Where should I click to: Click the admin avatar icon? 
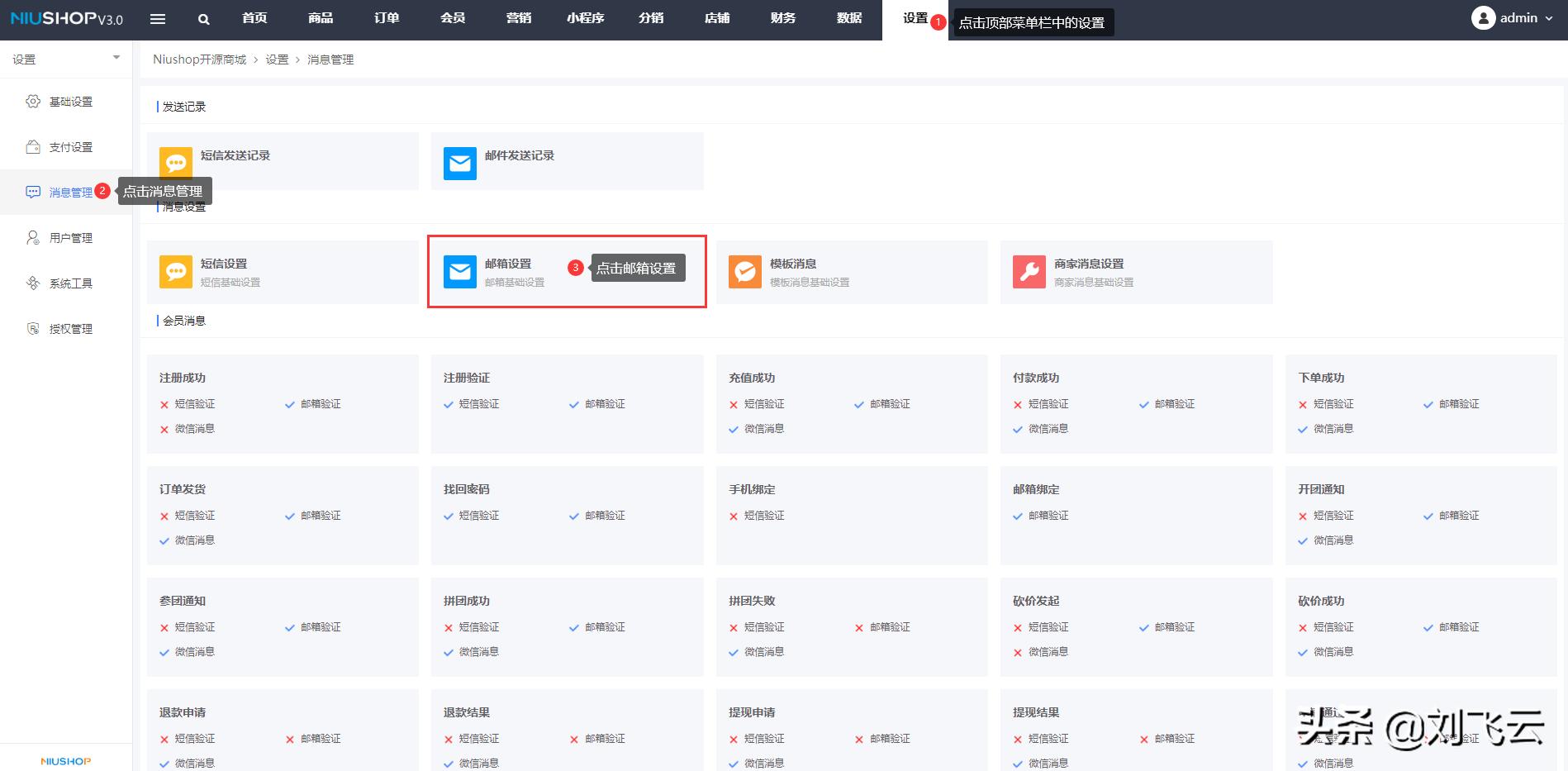1484,17
